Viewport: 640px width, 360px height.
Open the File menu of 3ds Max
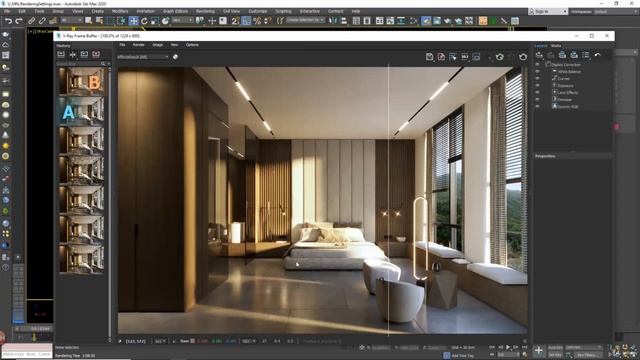click(x=7, y=11)
